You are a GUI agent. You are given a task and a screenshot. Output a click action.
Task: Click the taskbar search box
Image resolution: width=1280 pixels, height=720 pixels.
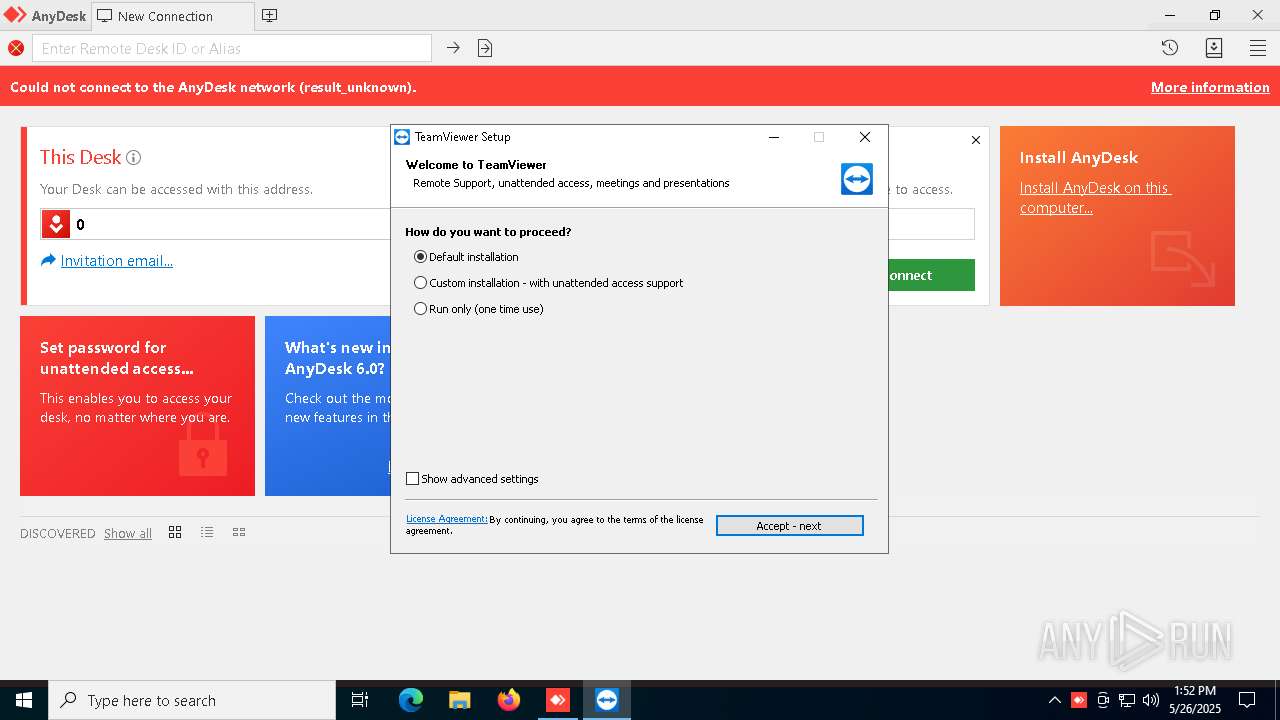coord(192,700)
